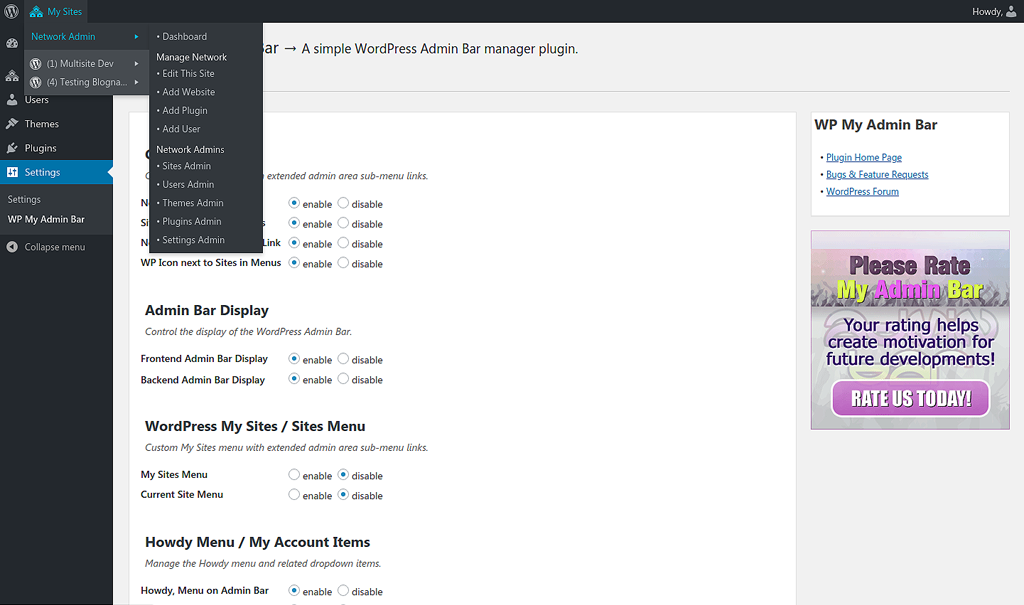Viewport: 1024px width, 605px height.
Task: Select Network Admin in My Sites menu
Action: pyautogui.click(x=63, y=37)
